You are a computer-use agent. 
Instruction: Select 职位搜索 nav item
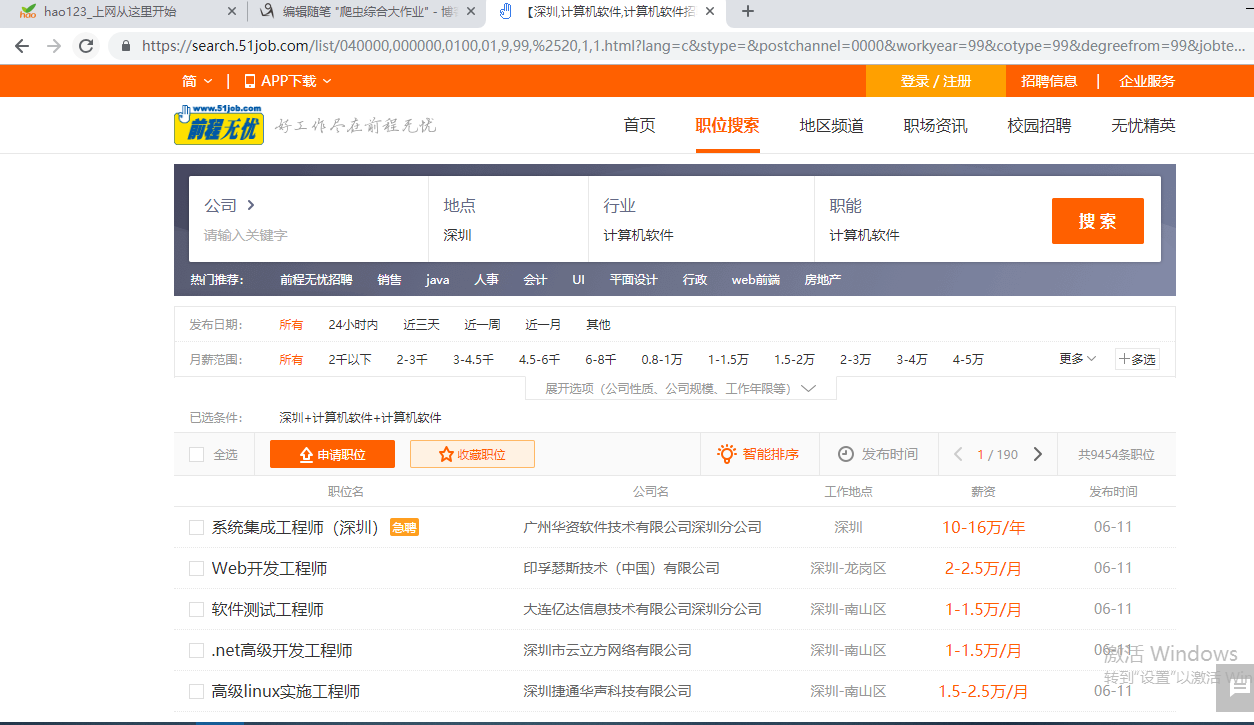pyautogui.click(x=727, y=125)
